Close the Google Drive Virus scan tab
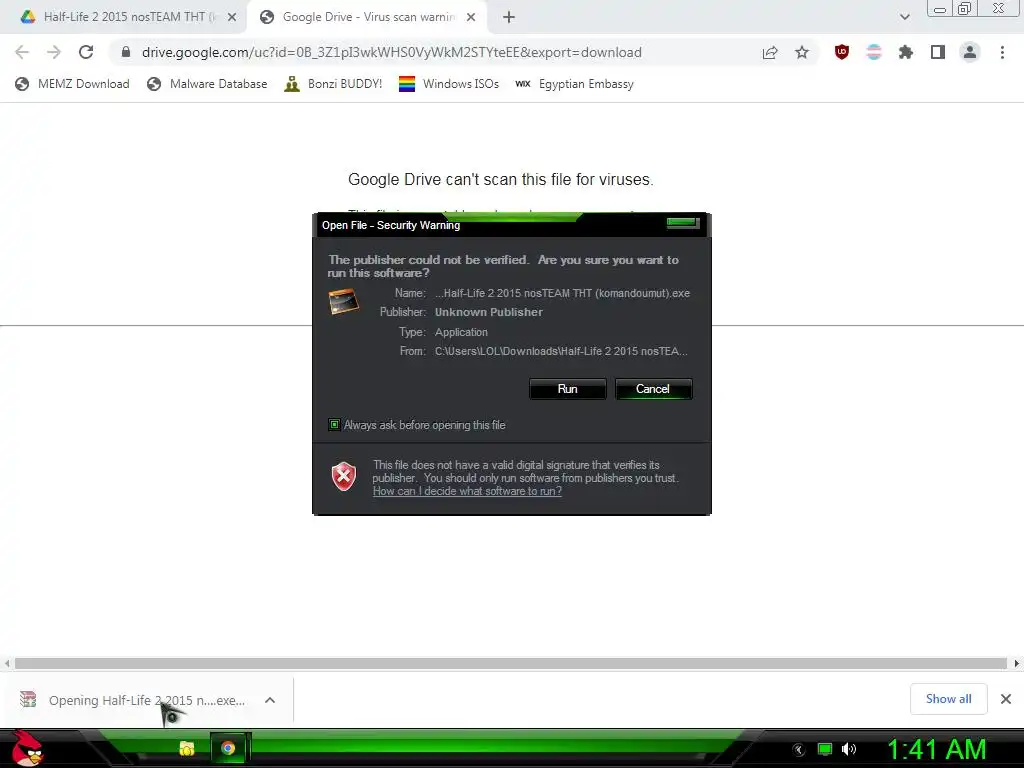 471,18
